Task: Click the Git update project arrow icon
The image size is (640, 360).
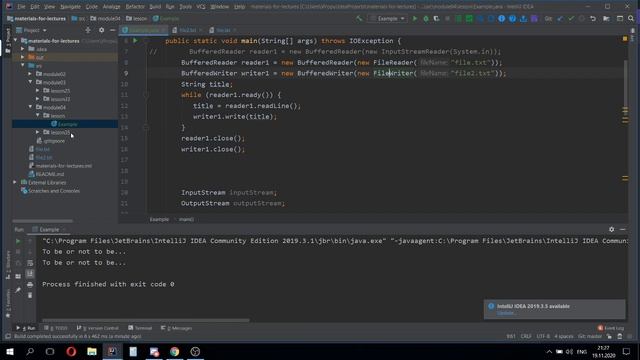Action: click(560, 18)
